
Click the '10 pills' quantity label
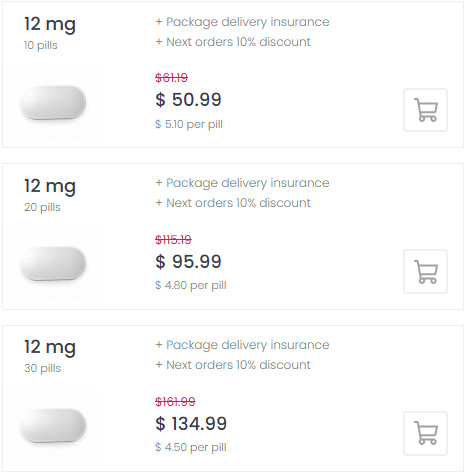41,45
